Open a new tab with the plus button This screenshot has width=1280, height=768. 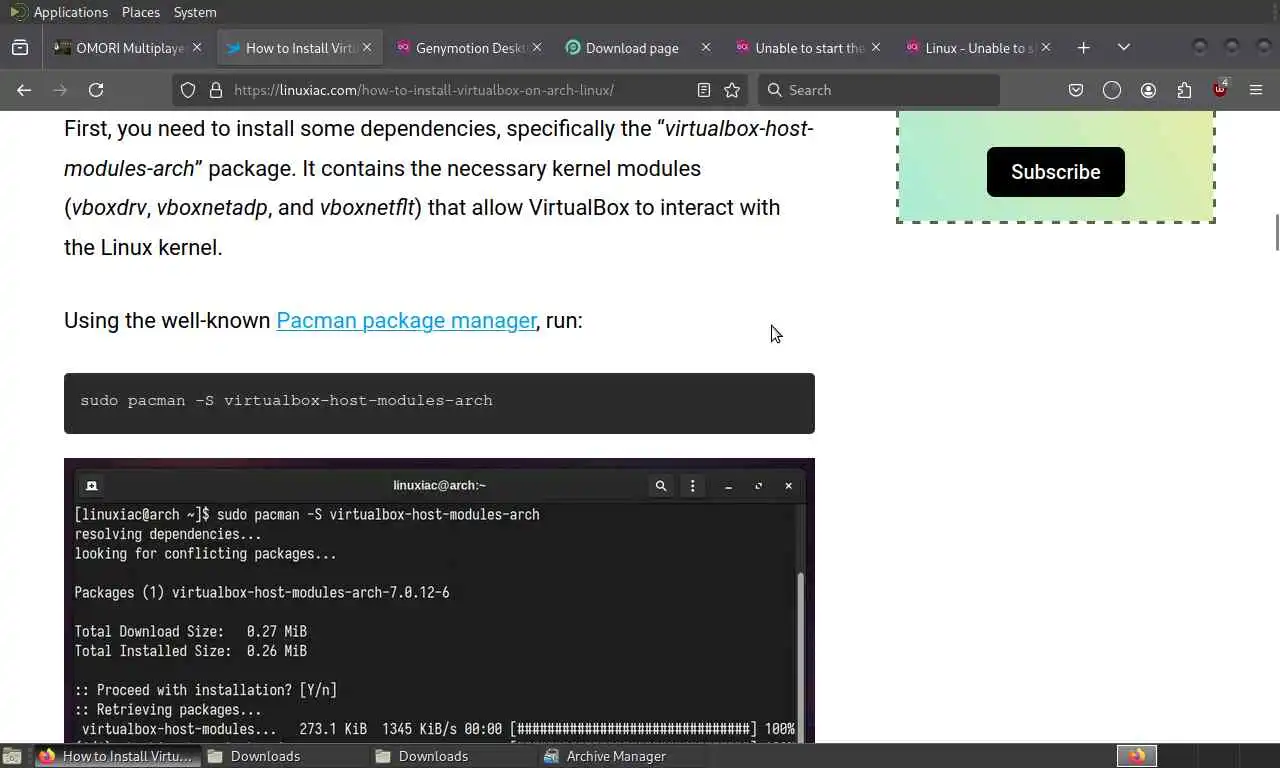[x=1084, y=47]
